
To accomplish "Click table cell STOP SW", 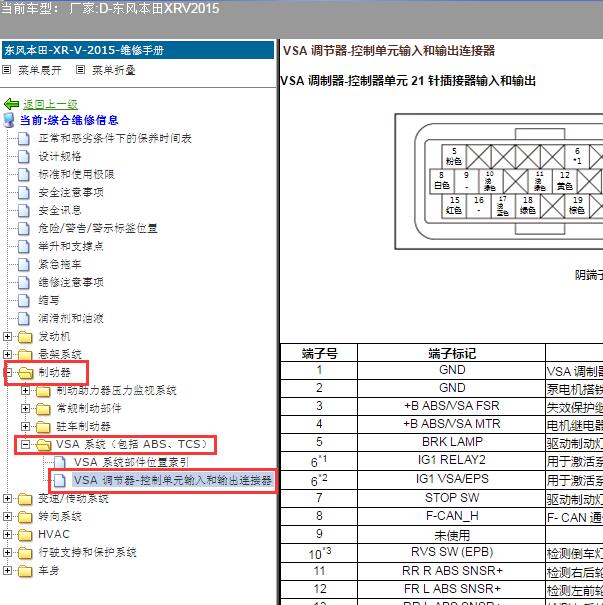I will tap(452, 498).
